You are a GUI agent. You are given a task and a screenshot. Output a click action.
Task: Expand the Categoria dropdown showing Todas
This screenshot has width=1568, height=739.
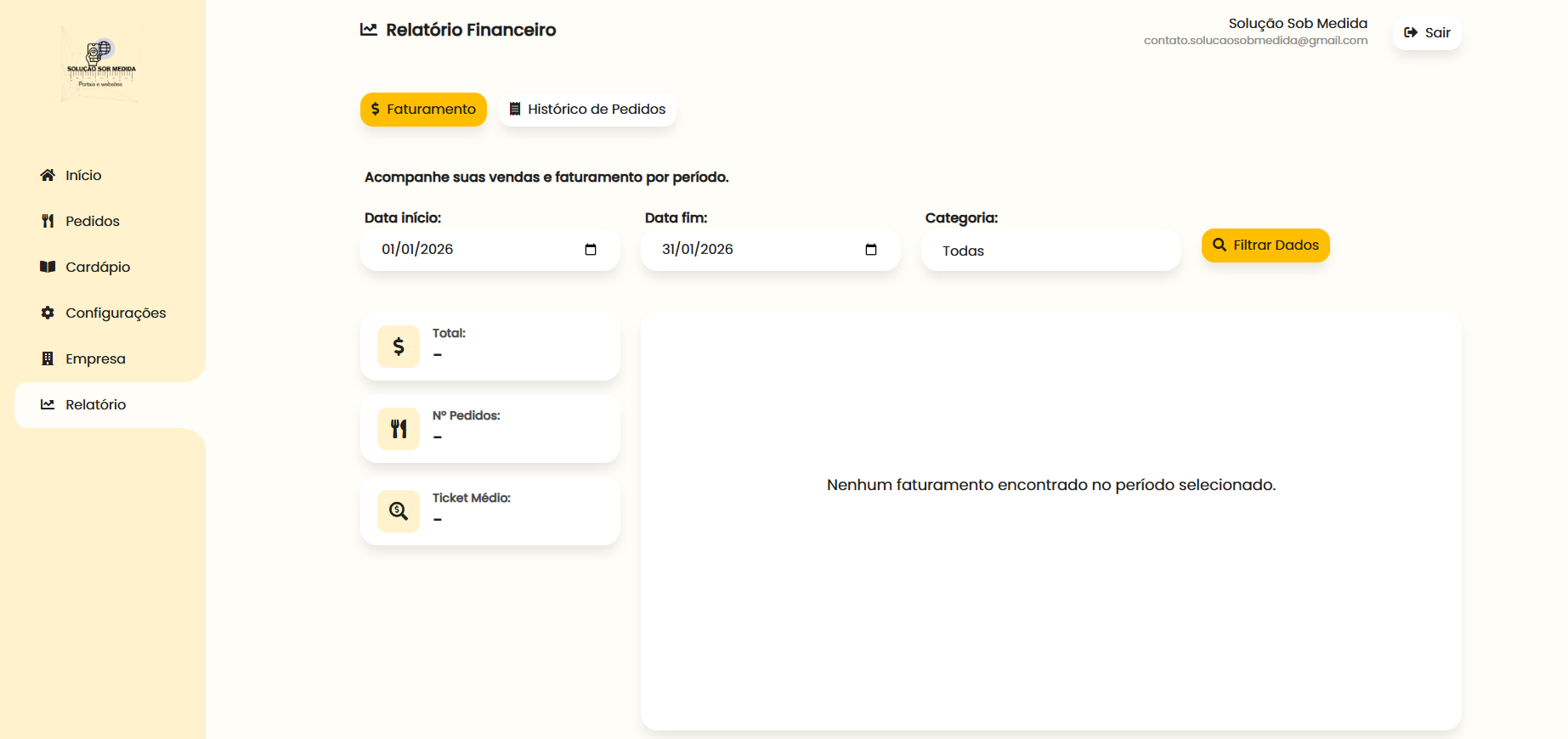(x=1050, y=251)
